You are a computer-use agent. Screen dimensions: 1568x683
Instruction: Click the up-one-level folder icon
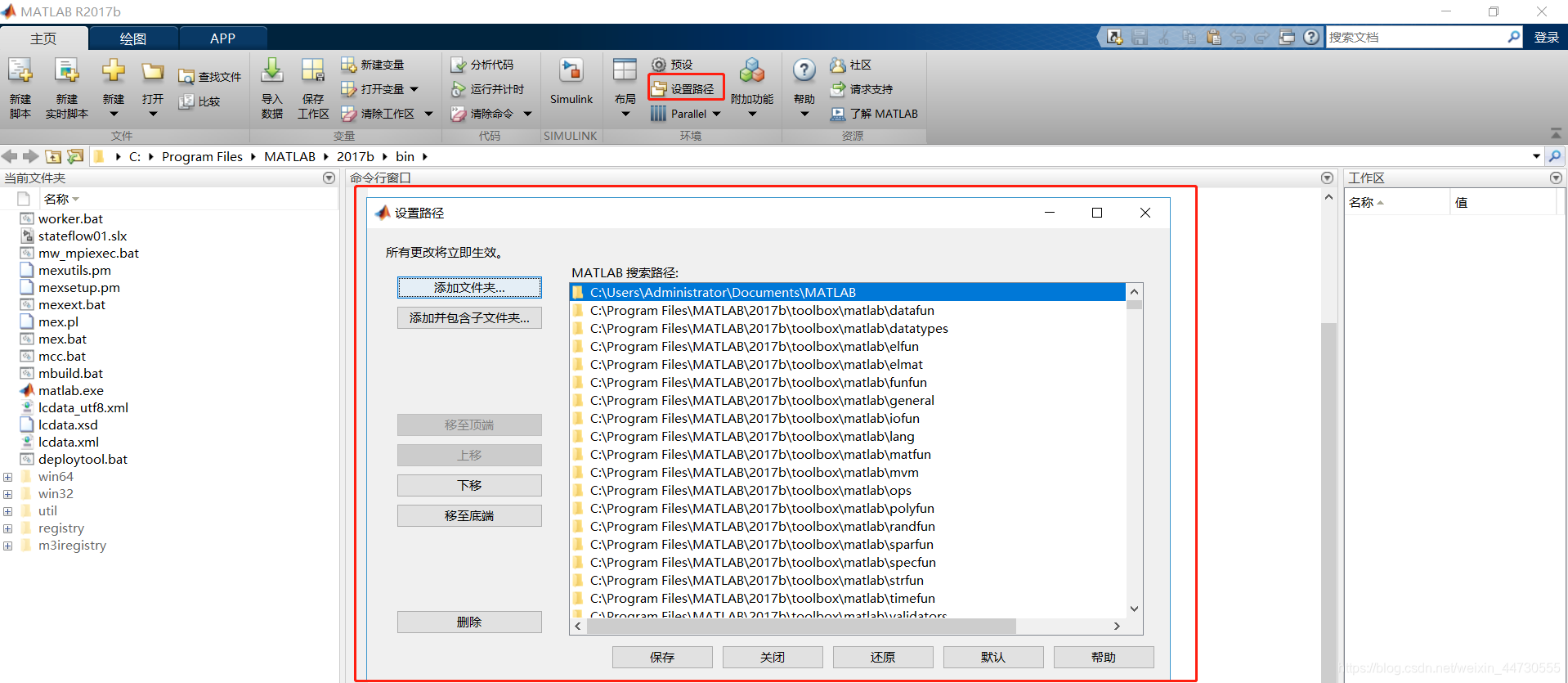pyautogui.click(x=53, y=156)
